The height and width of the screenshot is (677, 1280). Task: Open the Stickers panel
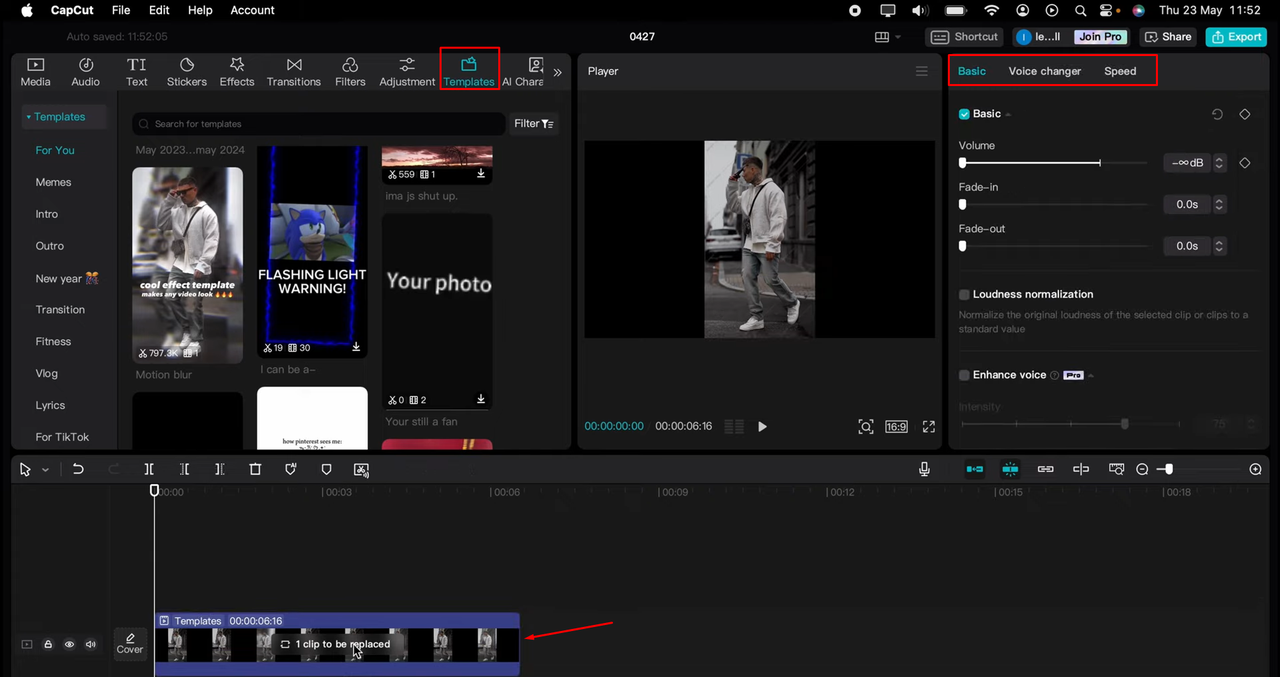point(187,72)
